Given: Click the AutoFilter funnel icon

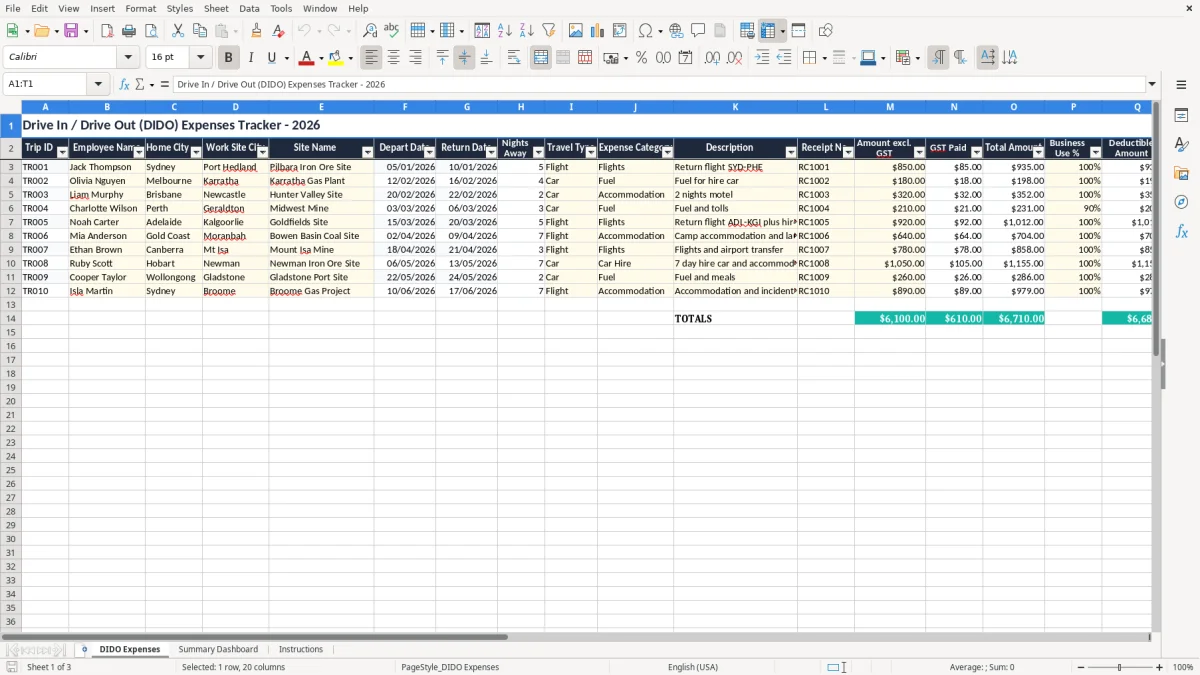Looking at the screenshot, I should tap(548, 31).
